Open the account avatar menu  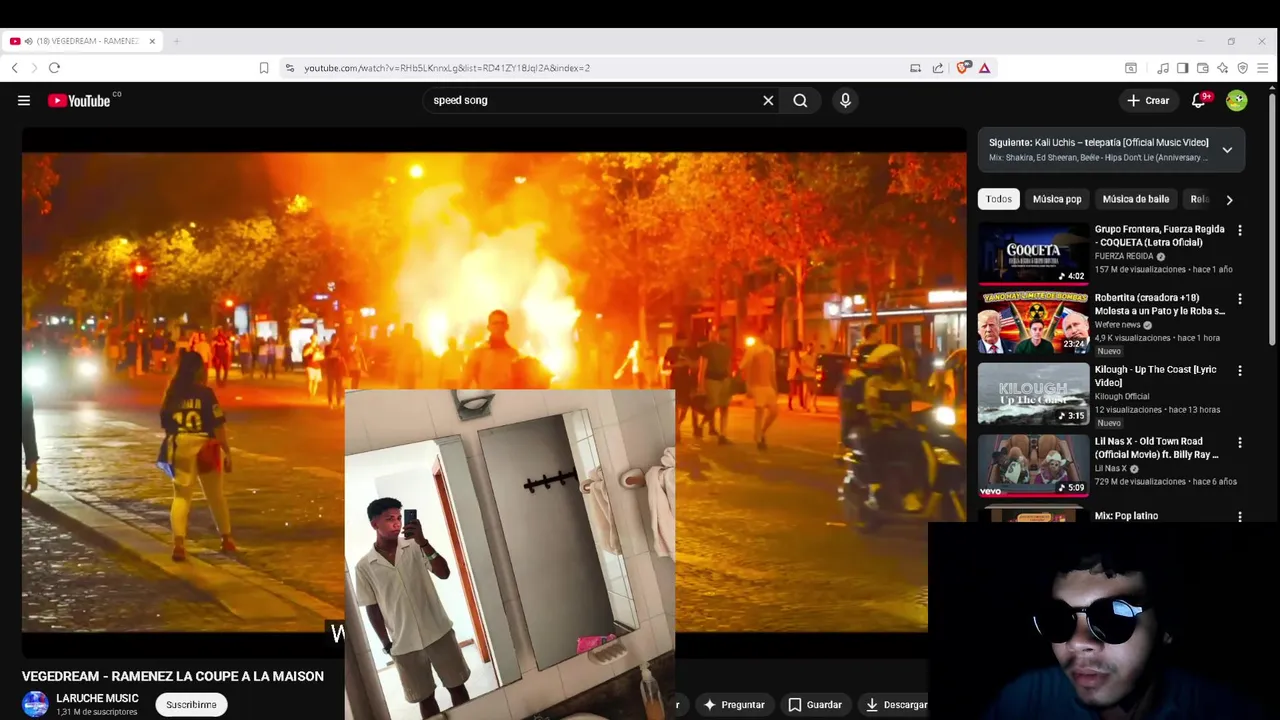1237,100
